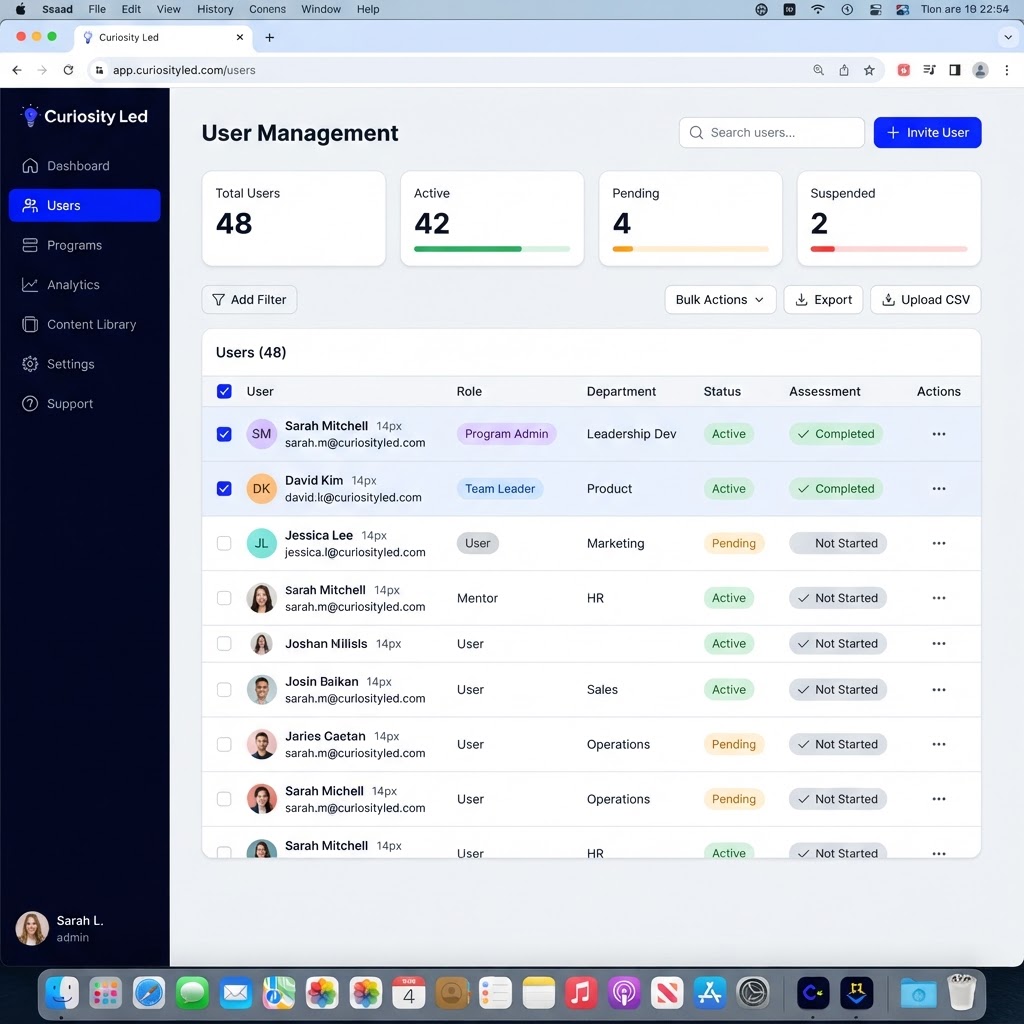Reload the page with browser refresh icon
This screenshot has width=1024, height=1024.
click(68, 70)
